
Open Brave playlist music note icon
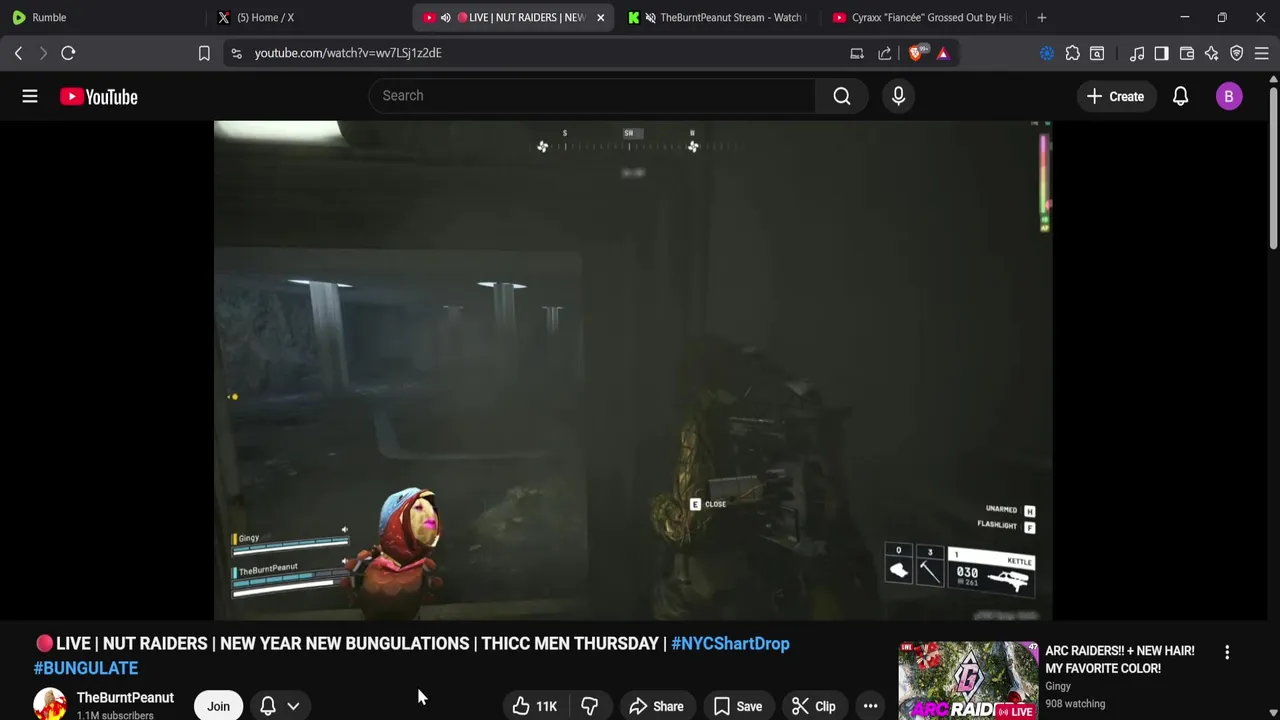1137,53
